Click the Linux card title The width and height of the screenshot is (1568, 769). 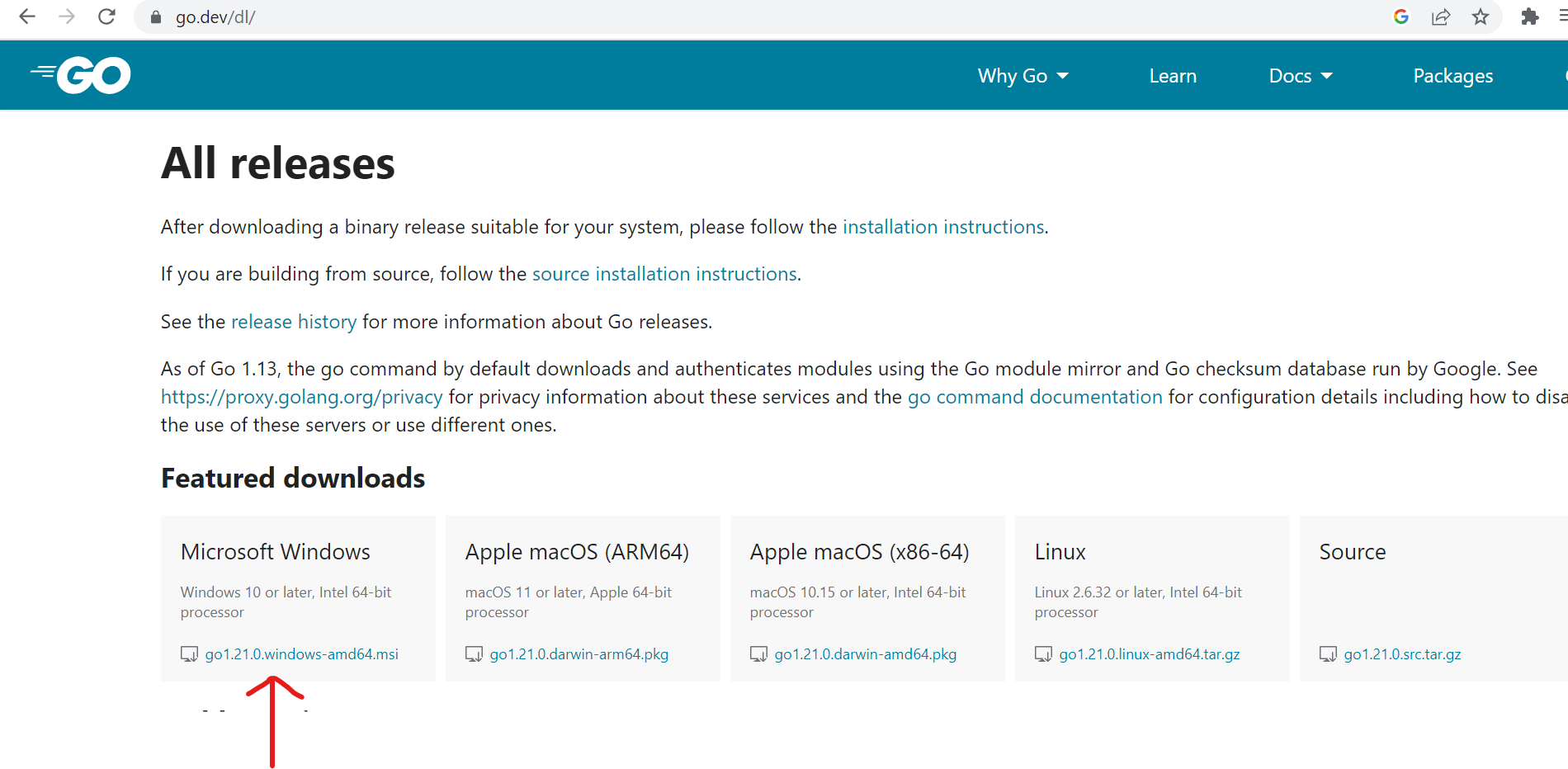tap(1060, 552)
